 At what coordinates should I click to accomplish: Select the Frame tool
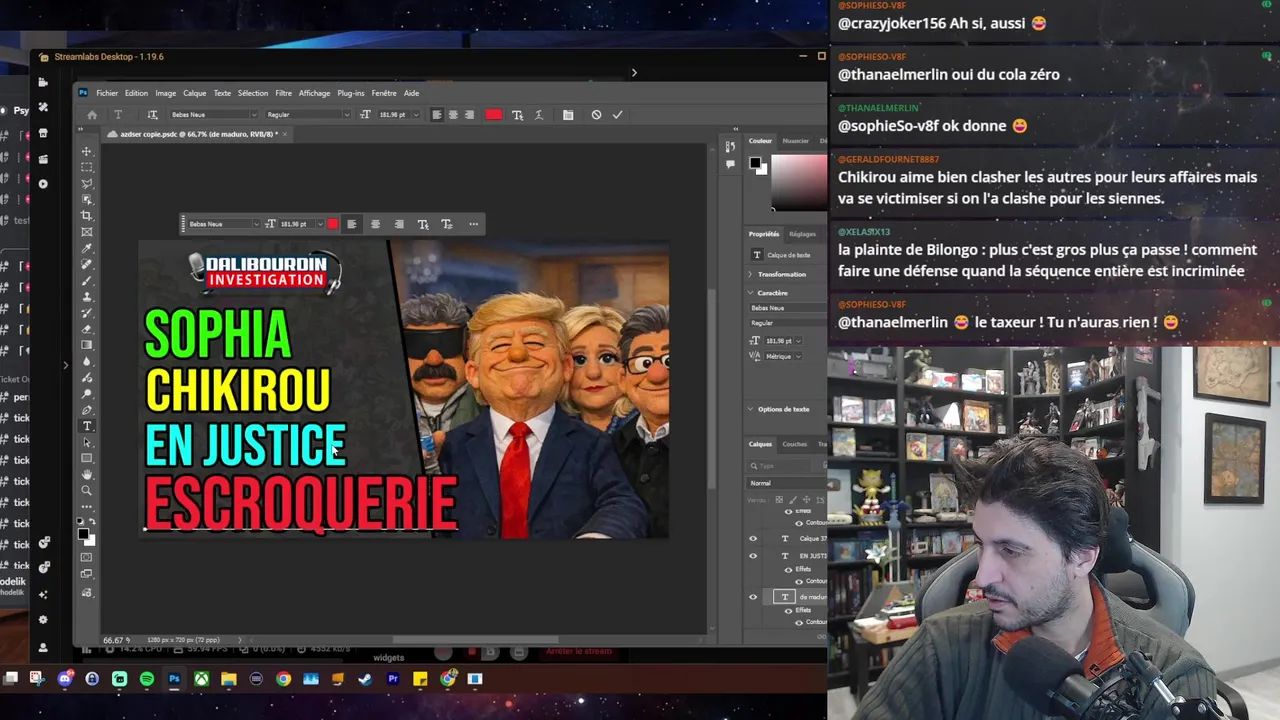(x=87, y=232)
